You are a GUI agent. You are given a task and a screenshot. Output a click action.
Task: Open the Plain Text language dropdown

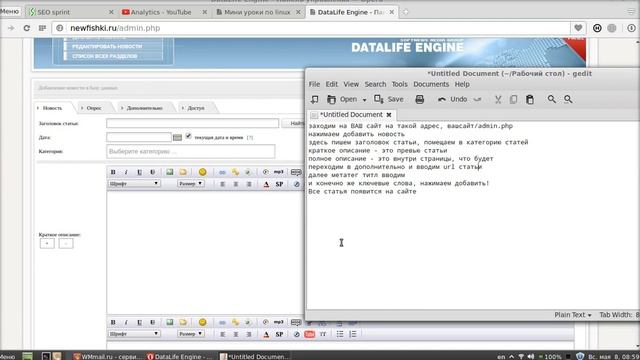(572, 315)
